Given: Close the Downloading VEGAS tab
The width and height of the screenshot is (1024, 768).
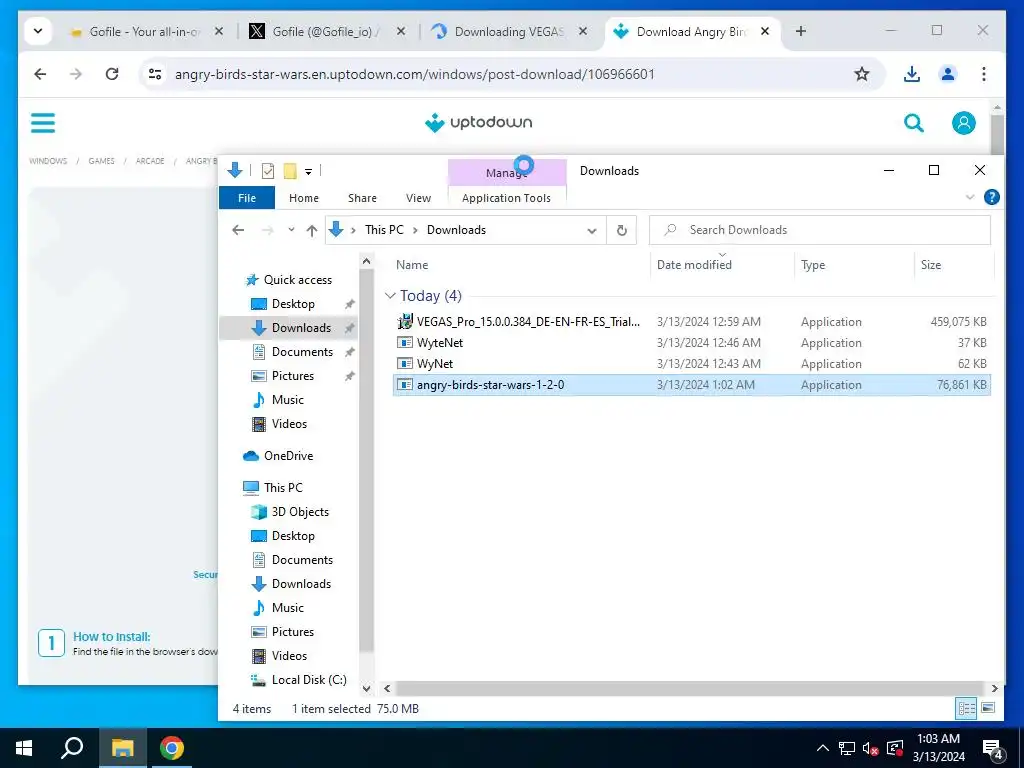Looking at the screenshot, I should (x=583, y=31).
